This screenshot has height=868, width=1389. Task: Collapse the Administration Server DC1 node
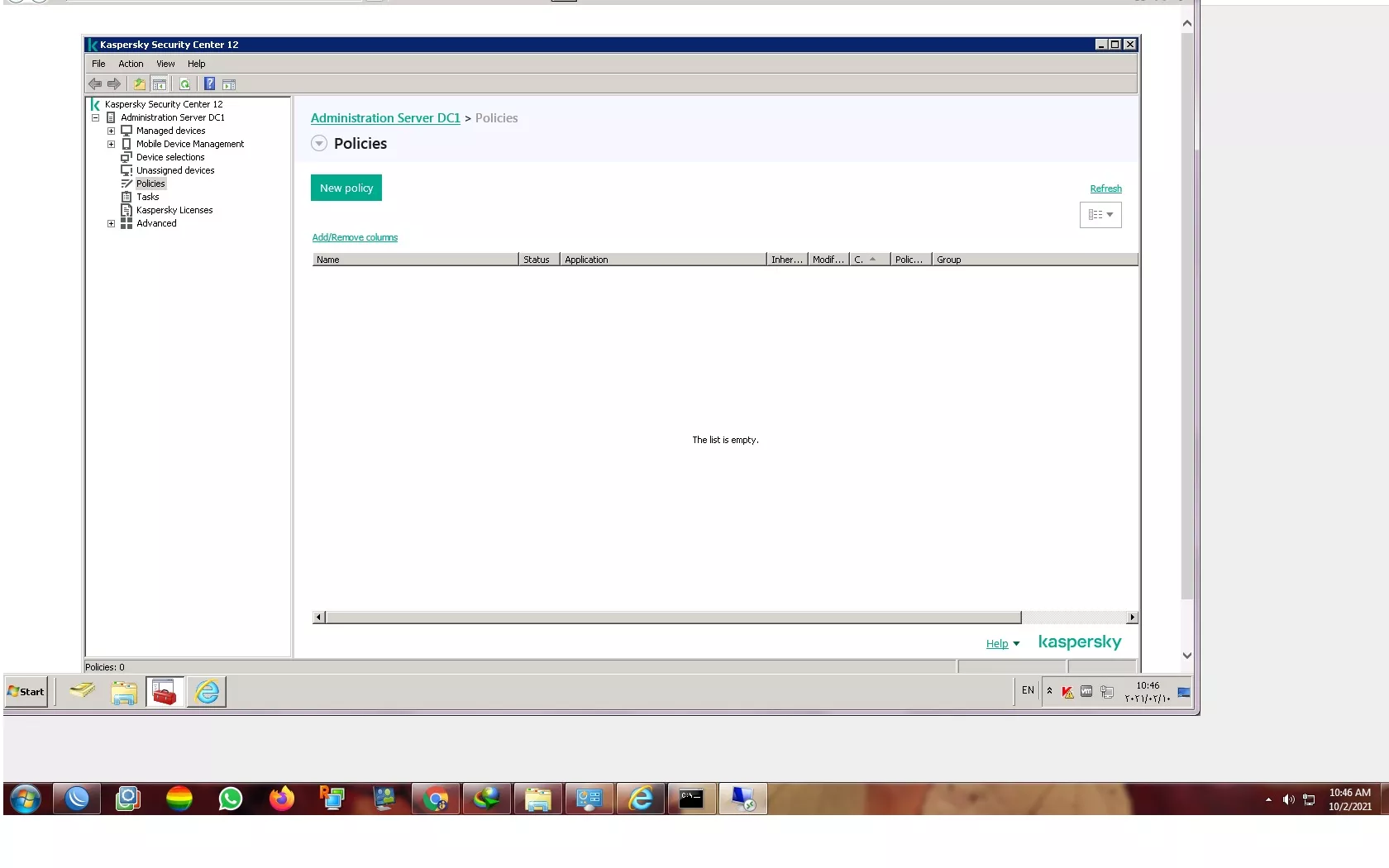coord(95,117)
